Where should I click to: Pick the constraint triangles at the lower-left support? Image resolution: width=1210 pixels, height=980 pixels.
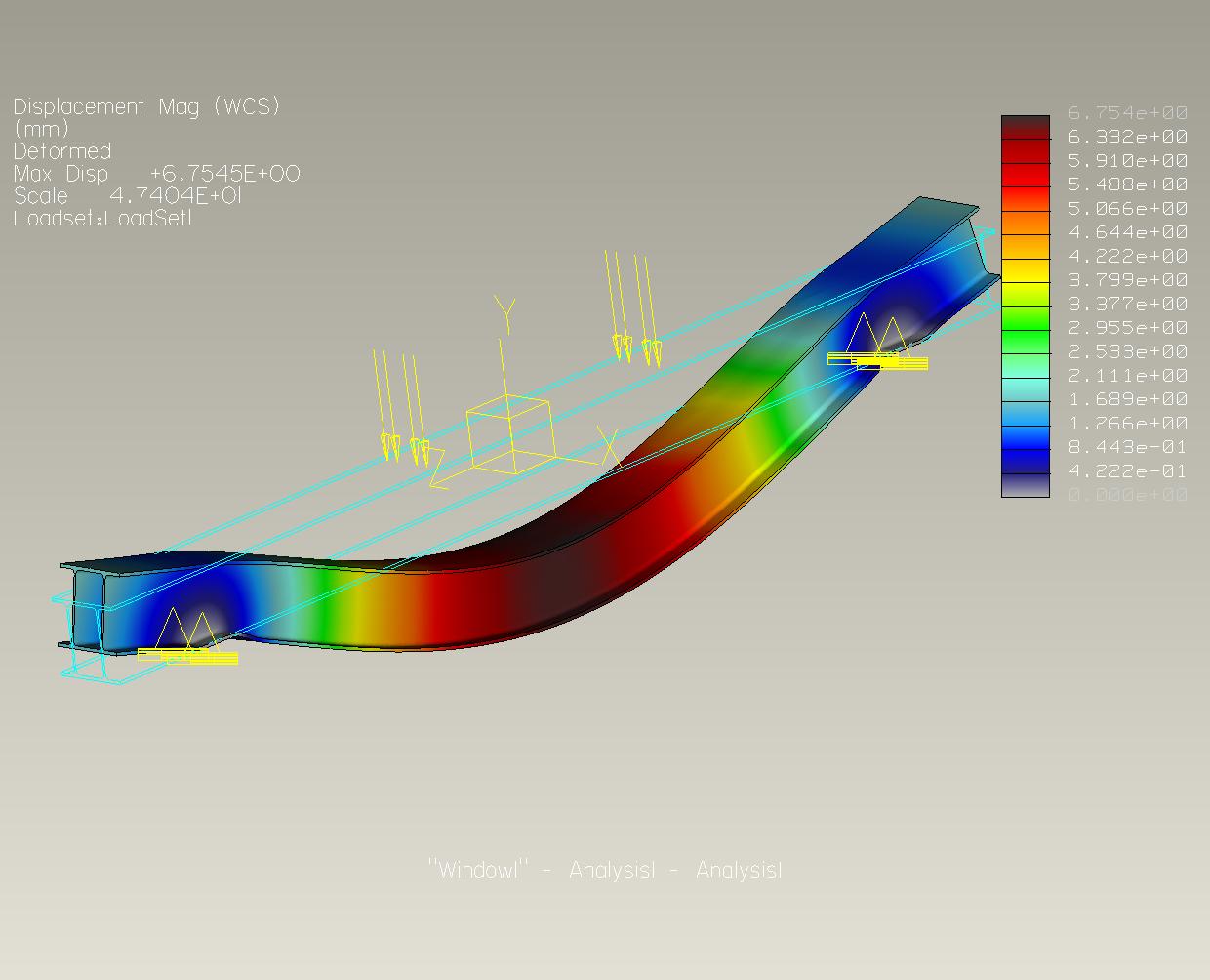187,635
